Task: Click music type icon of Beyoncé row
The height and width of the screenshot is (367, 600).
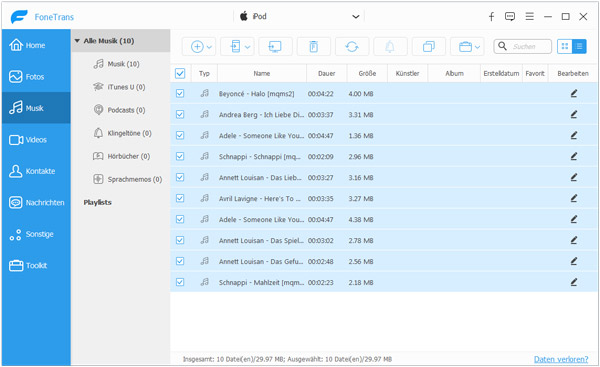Action: 205,93
